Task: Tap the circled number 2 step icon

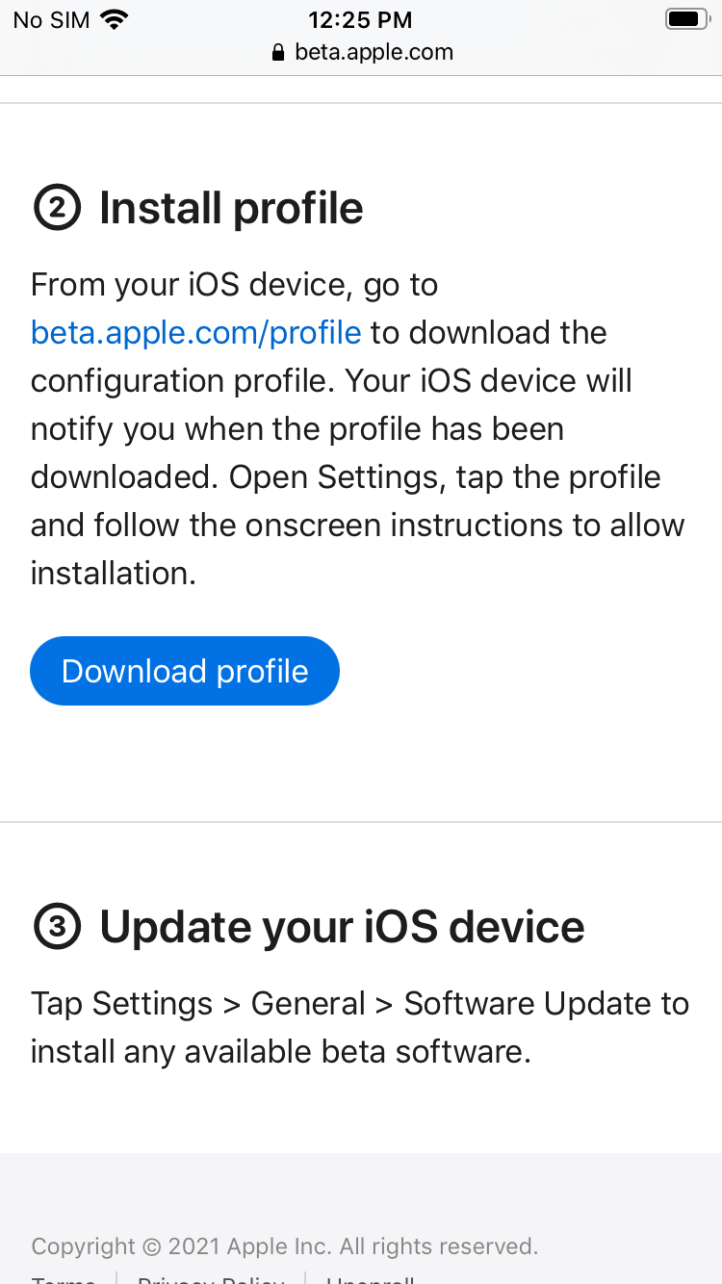Action: pos(56,209)
